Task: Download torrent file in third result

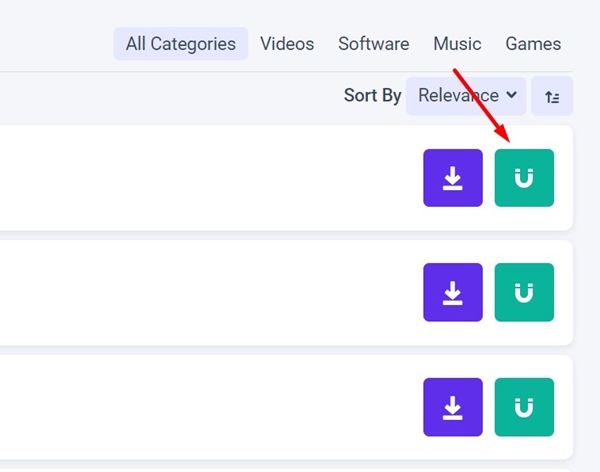Action: [x=453, y=407]
